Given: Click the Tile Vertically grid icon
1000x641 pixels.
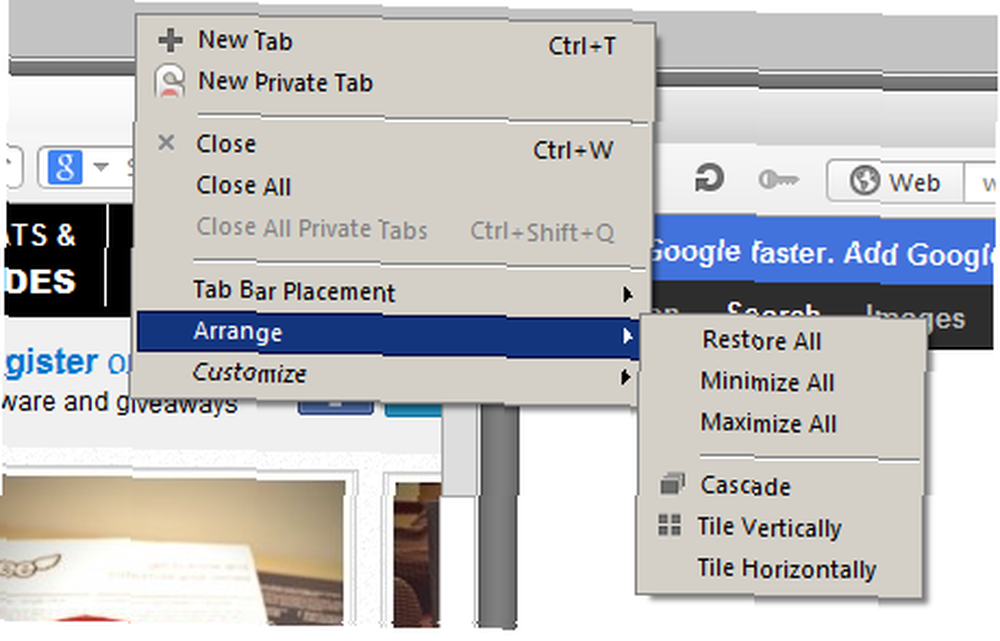Looking at the screenshot, I should (x=670, y=526).
